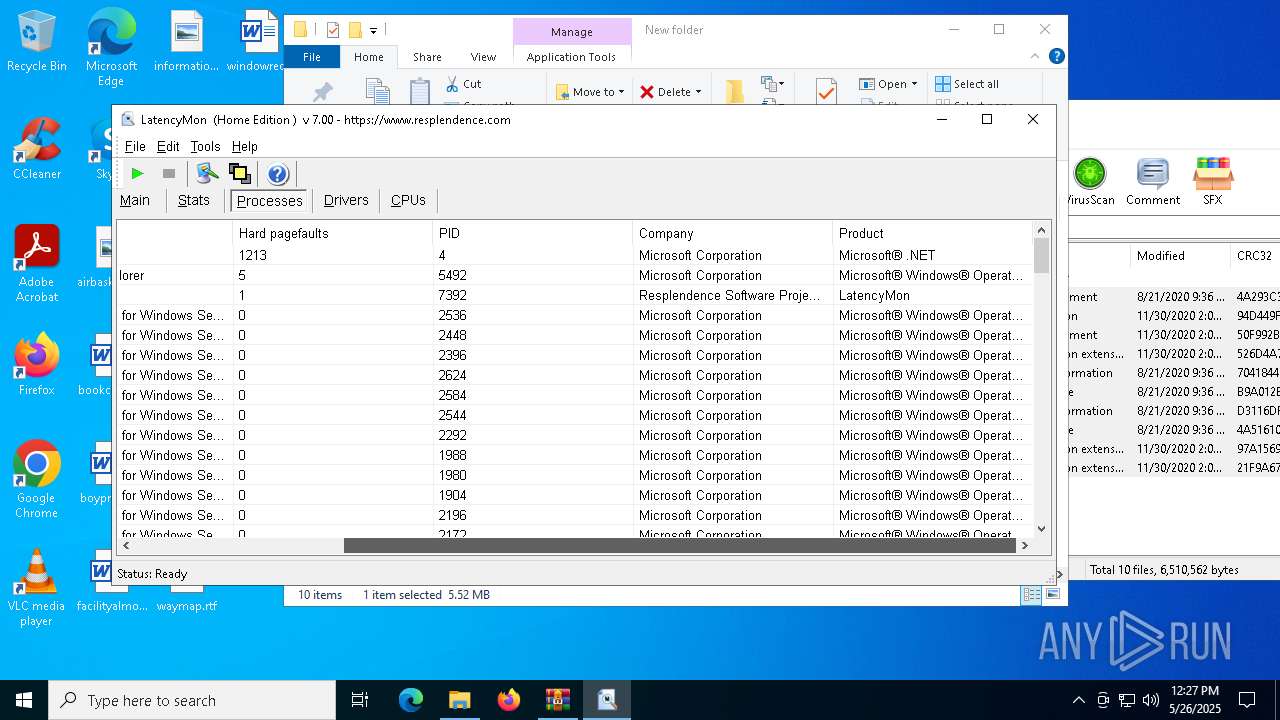Open Explorer help icon
The image size is (1280, 720).
click(x=1056, y=57)
